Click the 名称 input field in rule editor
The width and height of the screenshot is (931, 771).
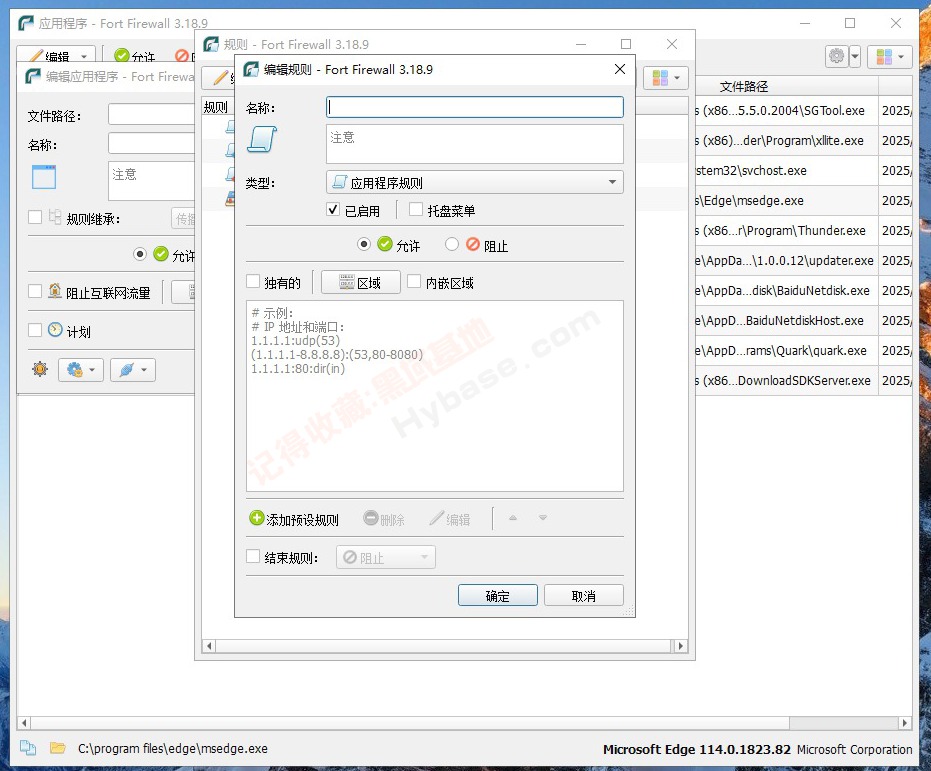point(474,107)
